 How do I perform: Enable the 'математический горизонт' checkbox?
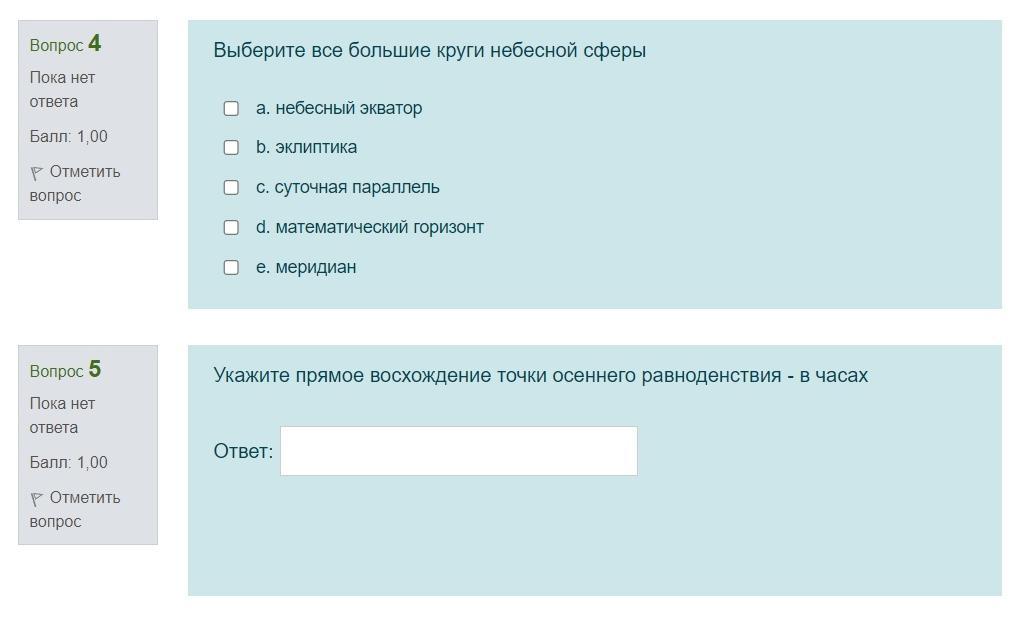click(x=231, y=228)
